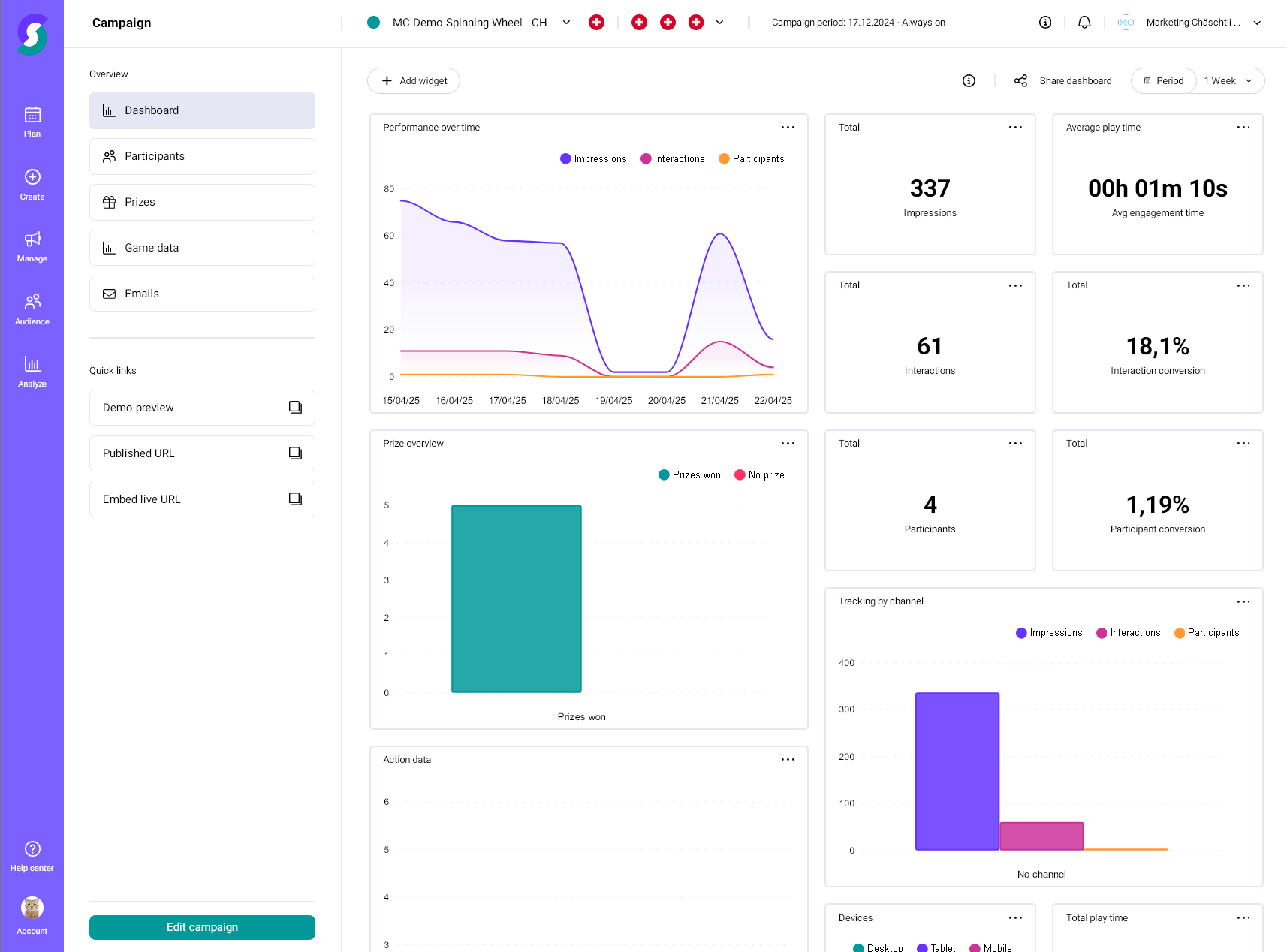Image resolution: width=1287 pixels, height=952 pixels.
Task: Expand the 1 Week period dropdown
Action: pos(1227,80)
